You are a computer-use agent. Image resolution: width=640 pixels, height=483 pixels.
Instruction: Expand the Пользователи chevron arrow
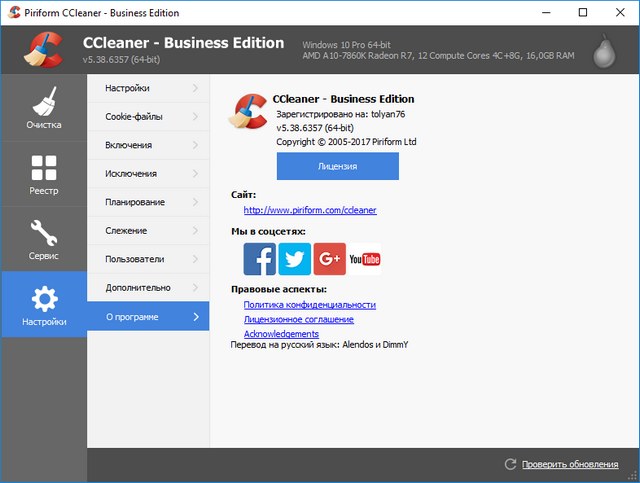[195, 259]
